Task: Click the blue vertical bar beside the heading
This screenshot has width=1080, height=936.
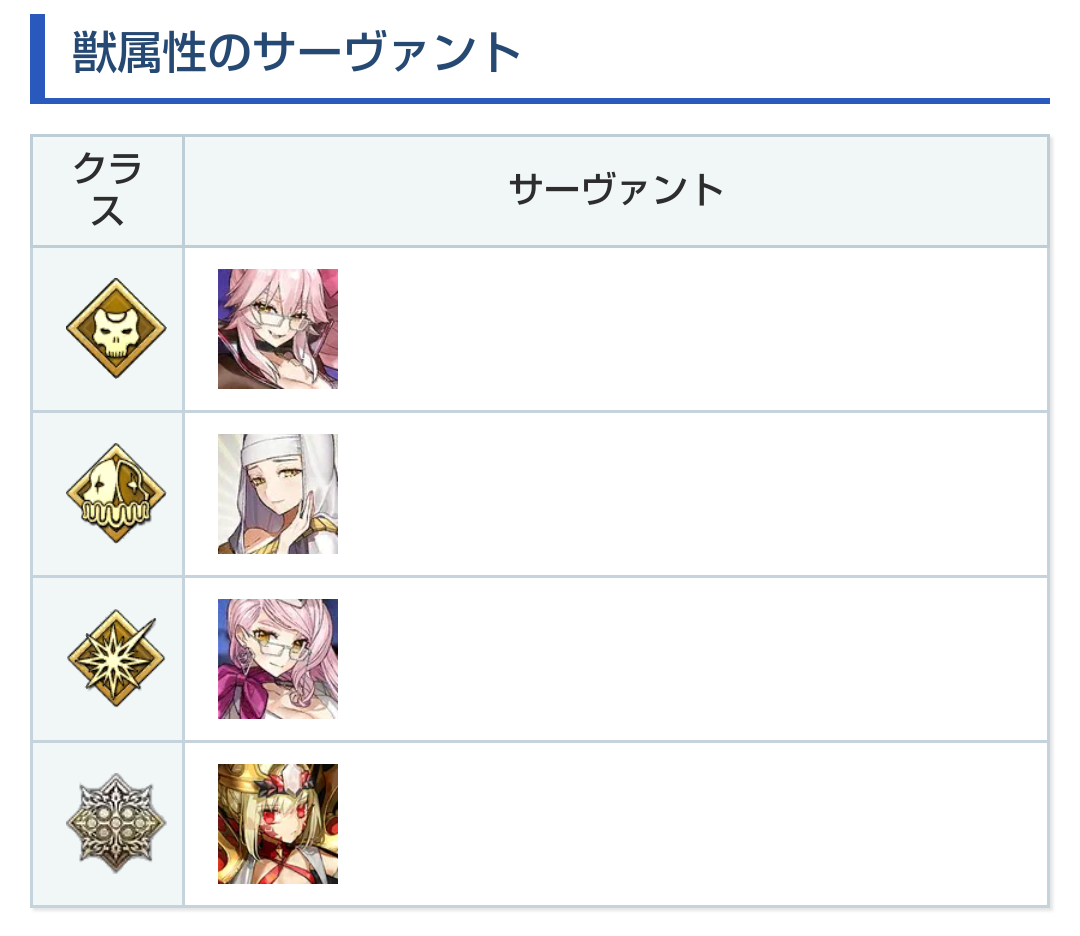Action: pyautogui.click(x=37, y=58)
